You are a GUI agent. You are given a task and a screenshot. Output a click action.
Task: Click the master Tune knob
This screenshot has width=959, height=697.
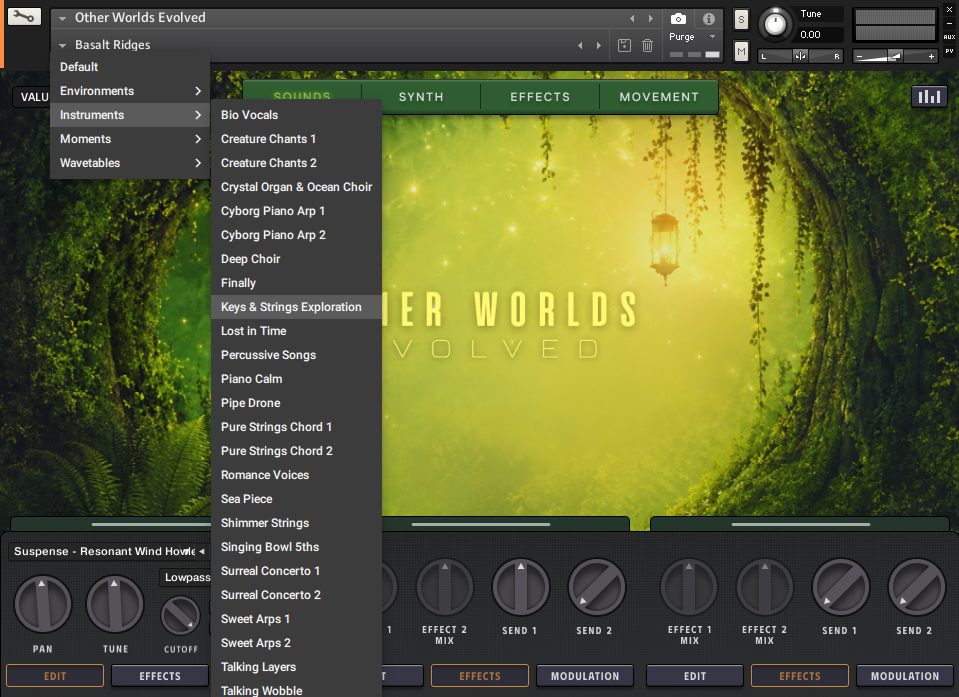coord(776,25)
